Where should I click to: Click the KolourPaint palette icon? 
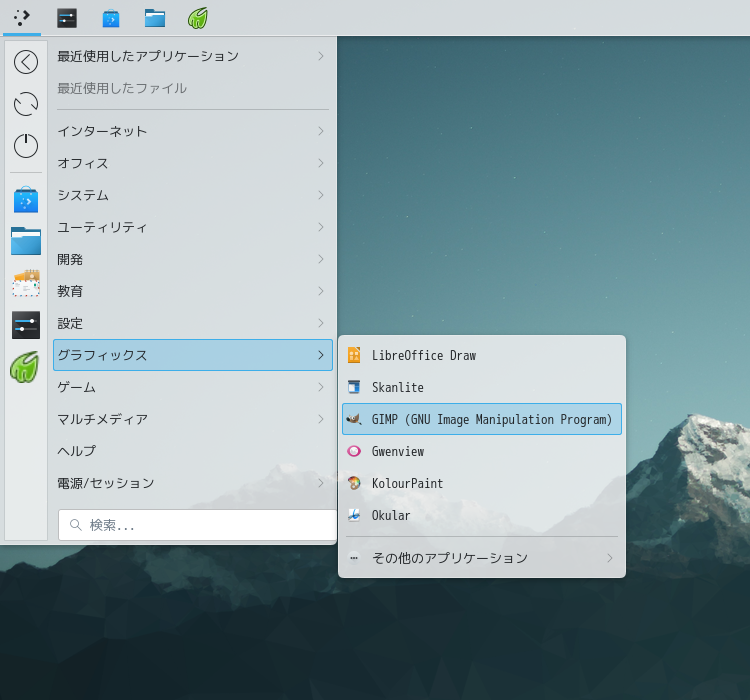tap(354, 483)
